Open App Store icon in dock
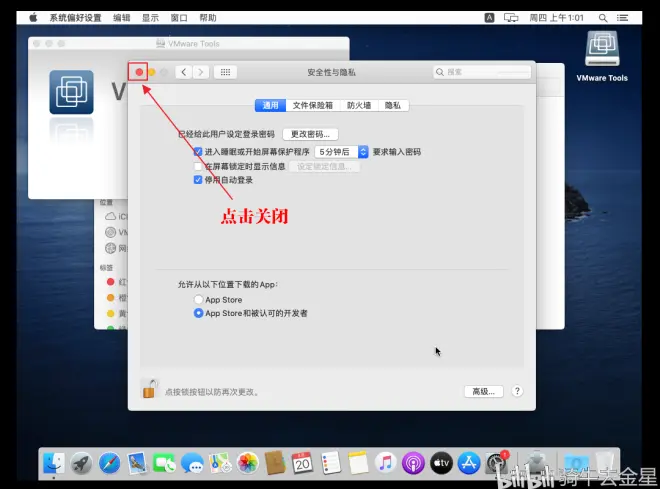Image resolution: width=660 pixels, height=489 pixels. pyautogui.click(x=469, y=463)
